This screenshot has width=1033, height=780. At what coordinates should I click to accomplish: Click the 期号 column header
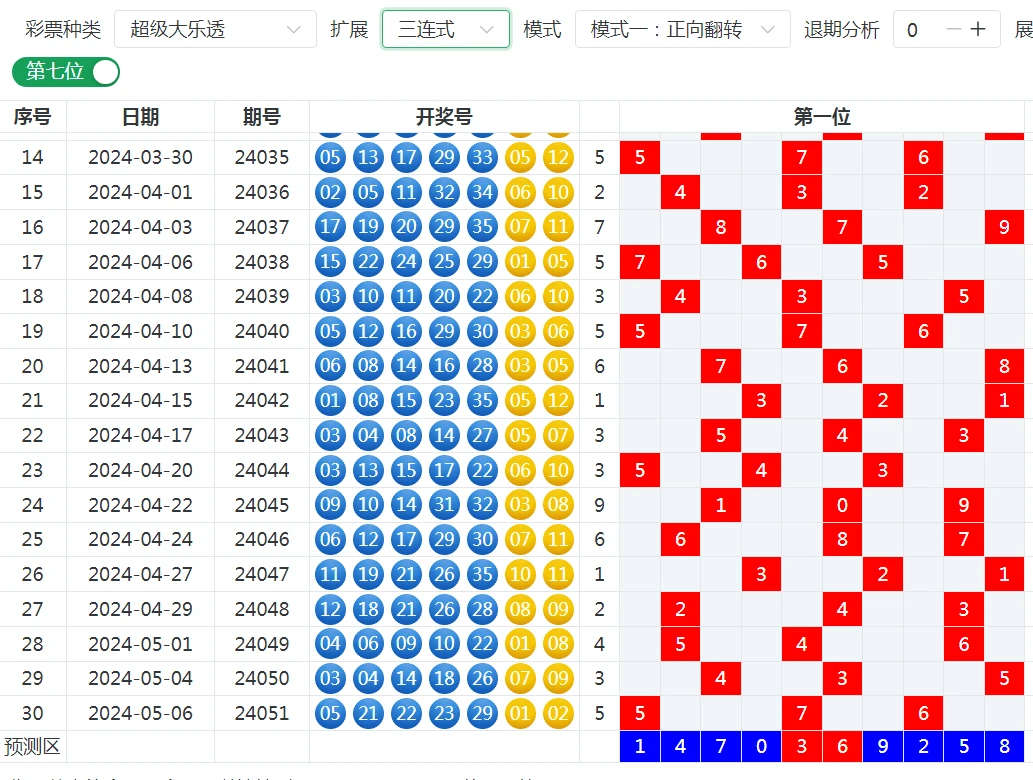click(x=262, y=117)
